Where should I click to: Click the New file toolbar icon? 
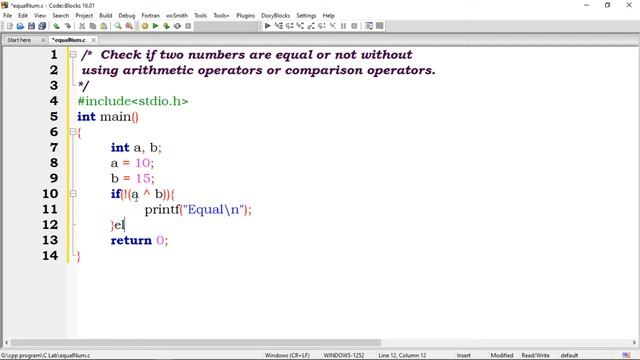click(x=10, y=26)
